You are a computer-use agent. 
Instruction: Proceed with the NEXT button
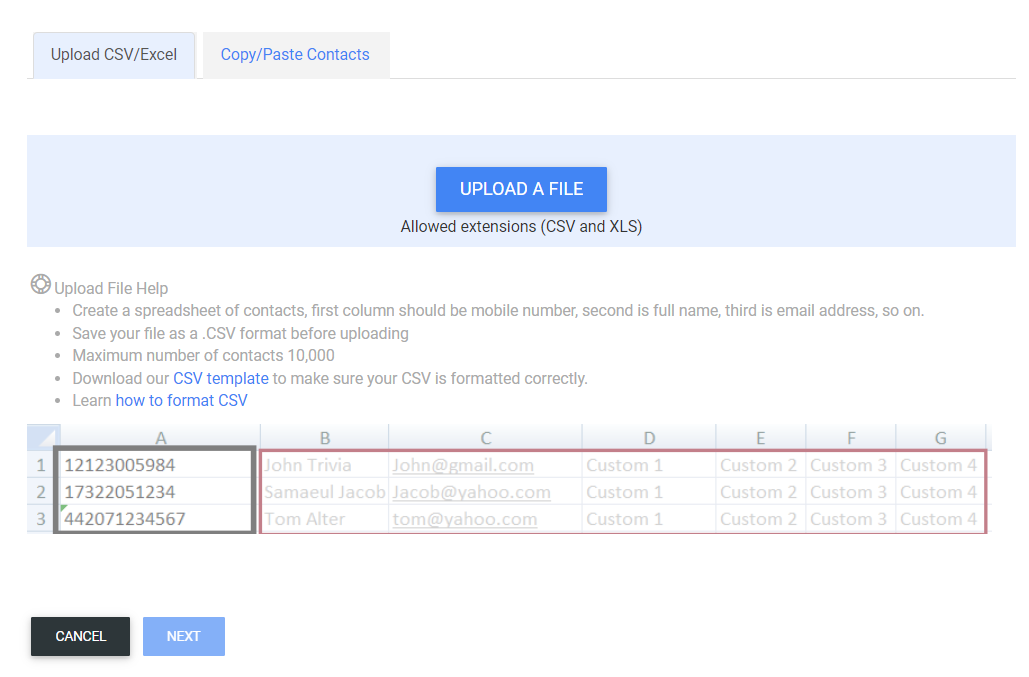[x=184, y=636]
